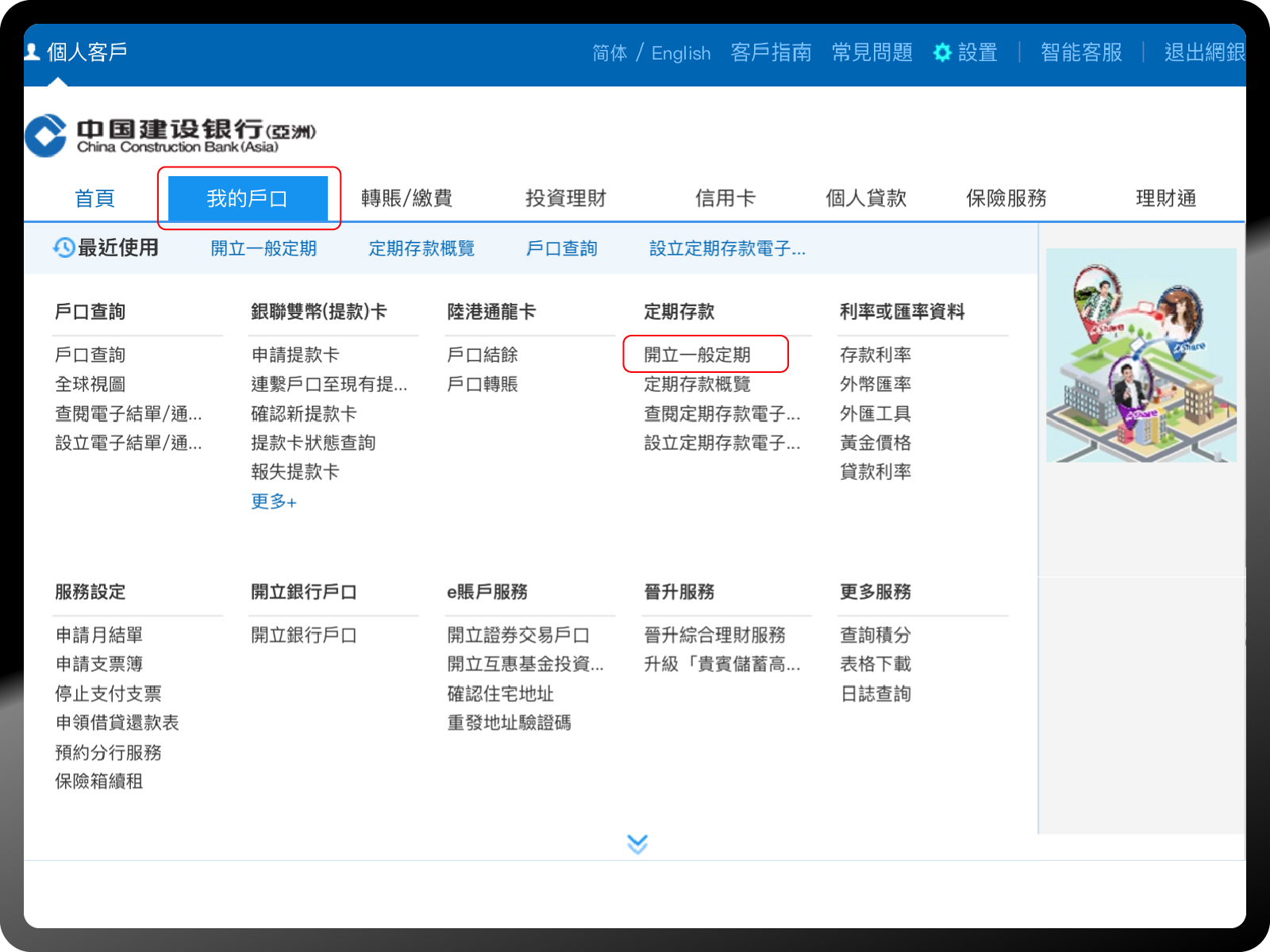Open the 投資理財 menu
Image resolution: width=1270 pixels, height=952 pixels.
point(565,198)
